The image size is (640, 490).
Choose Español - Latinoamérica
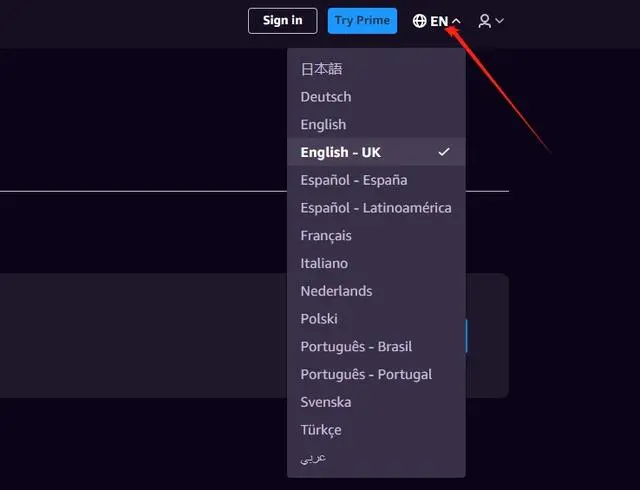[x=376, y=208]
